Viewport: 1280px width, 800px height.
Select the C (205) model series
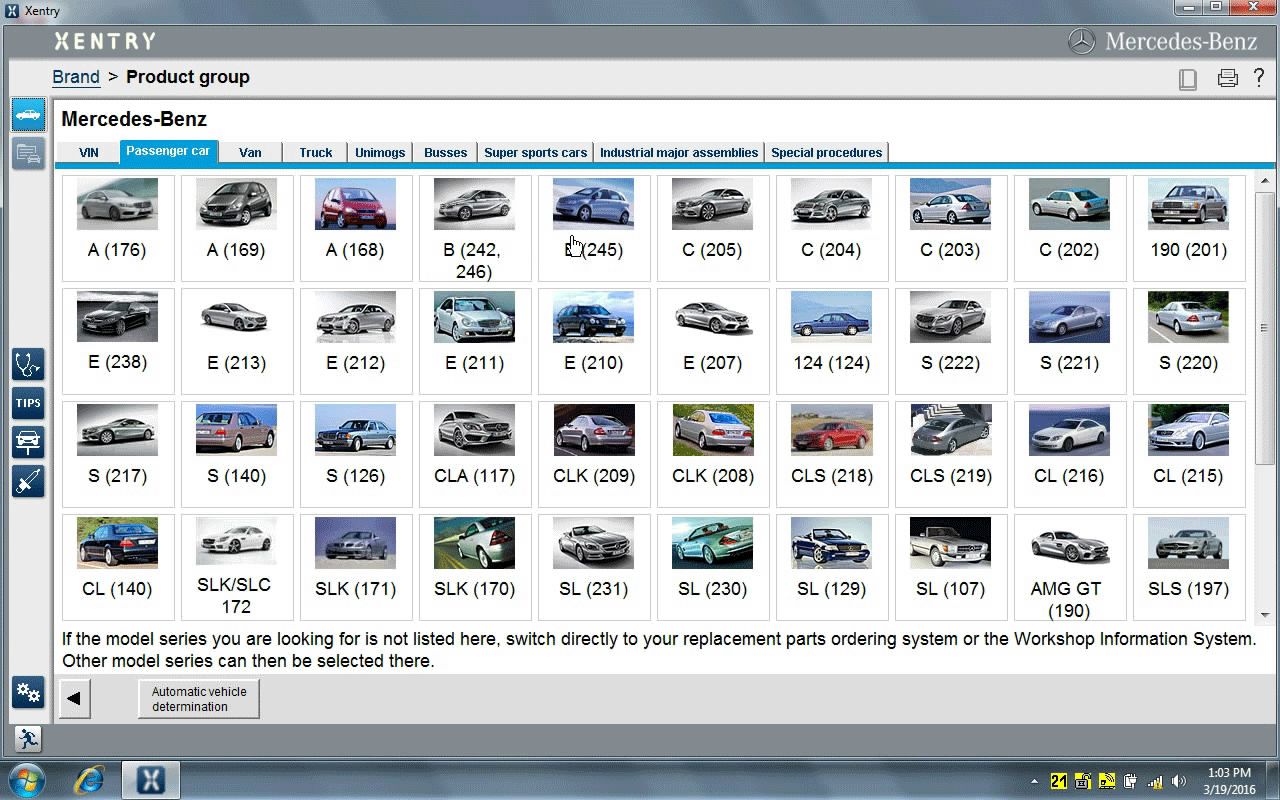click(712, 227)
